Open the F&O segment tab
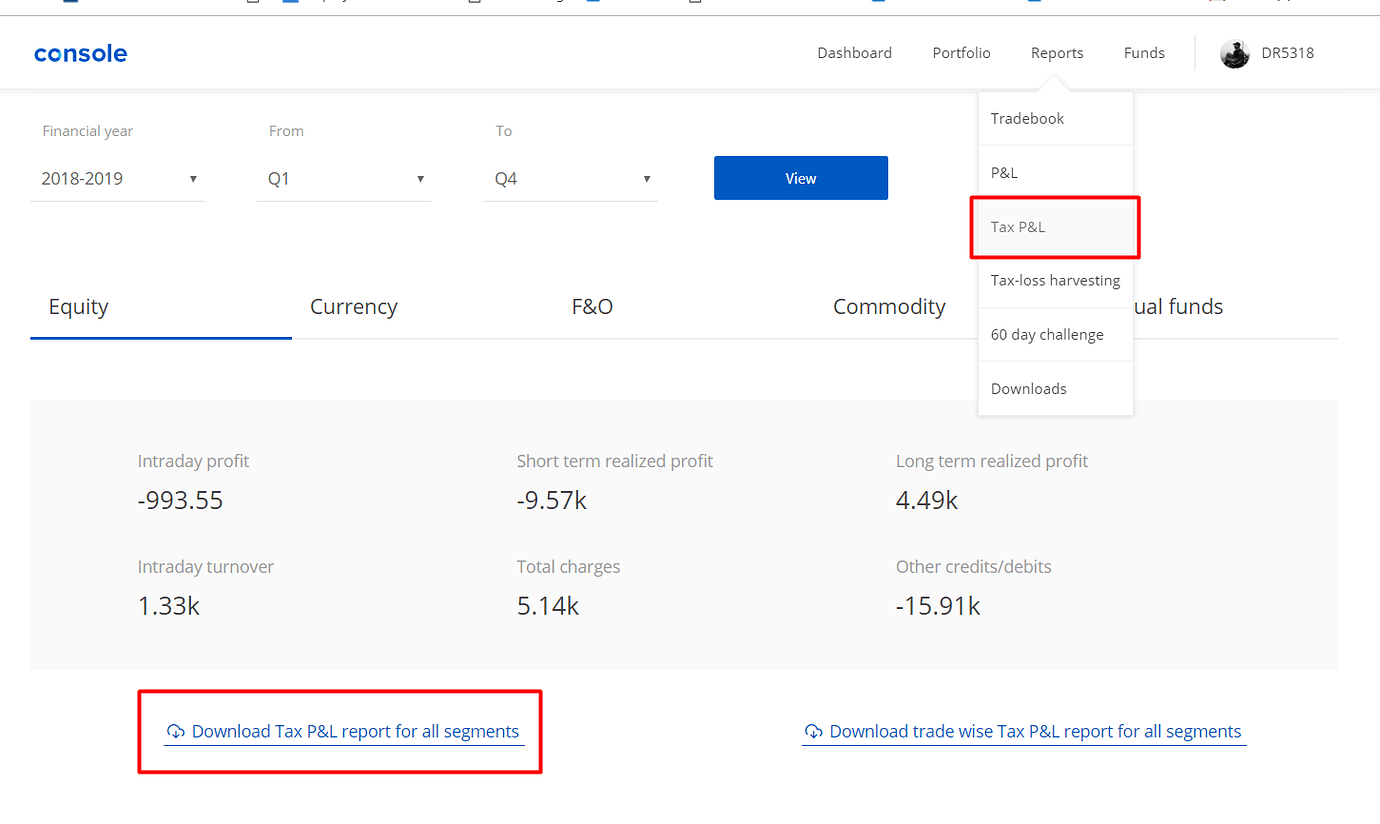 [x=591, y=306]
